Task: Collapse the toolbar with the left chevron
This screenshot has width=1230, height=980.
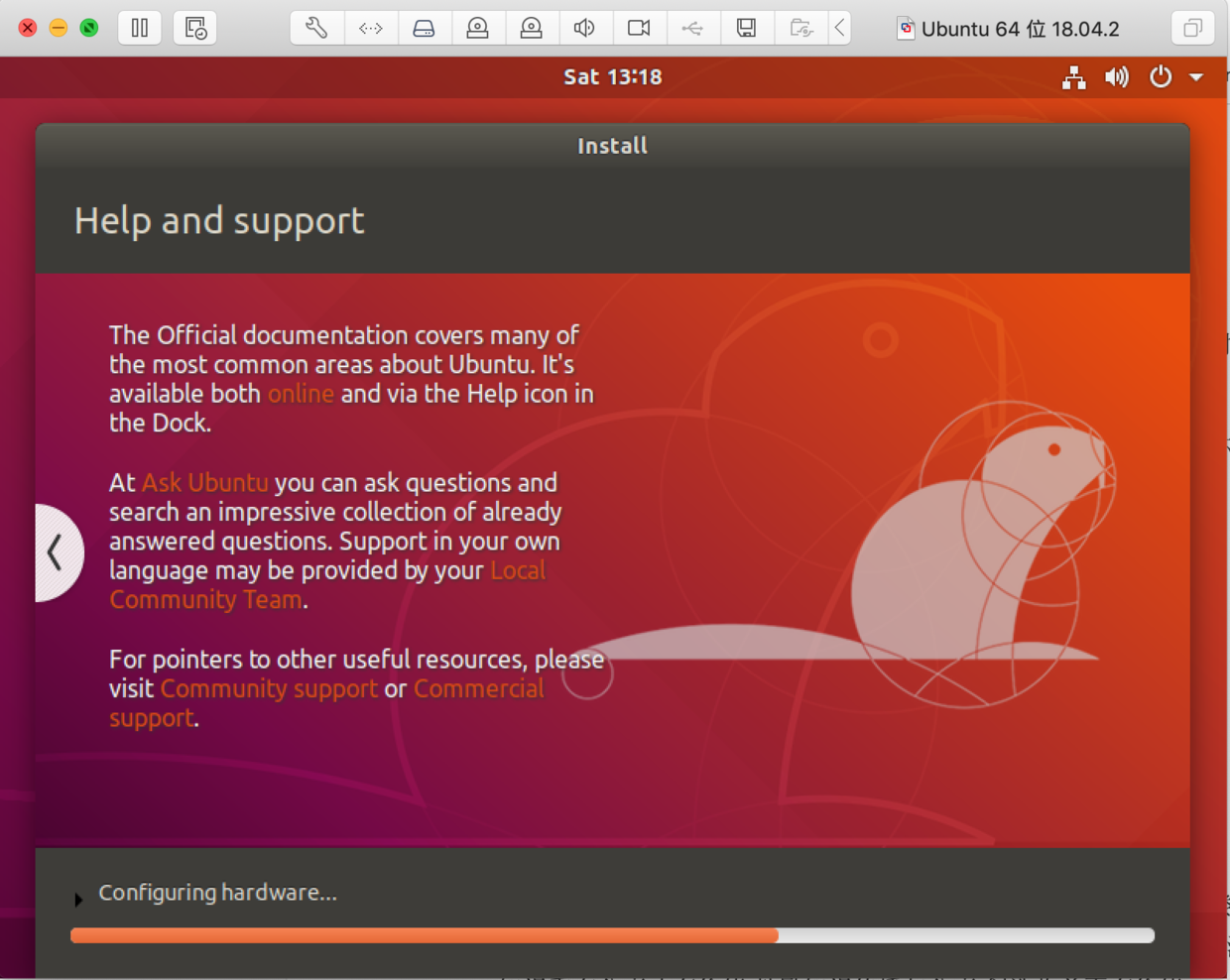Action: pyautogui.click(x=839, y=28)
